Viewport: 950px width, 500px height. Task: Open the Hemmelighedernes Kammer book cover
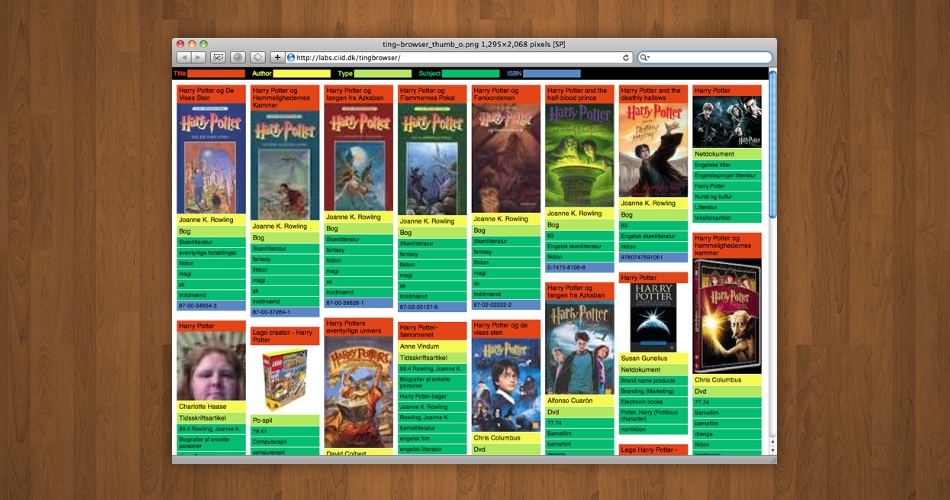285,165
